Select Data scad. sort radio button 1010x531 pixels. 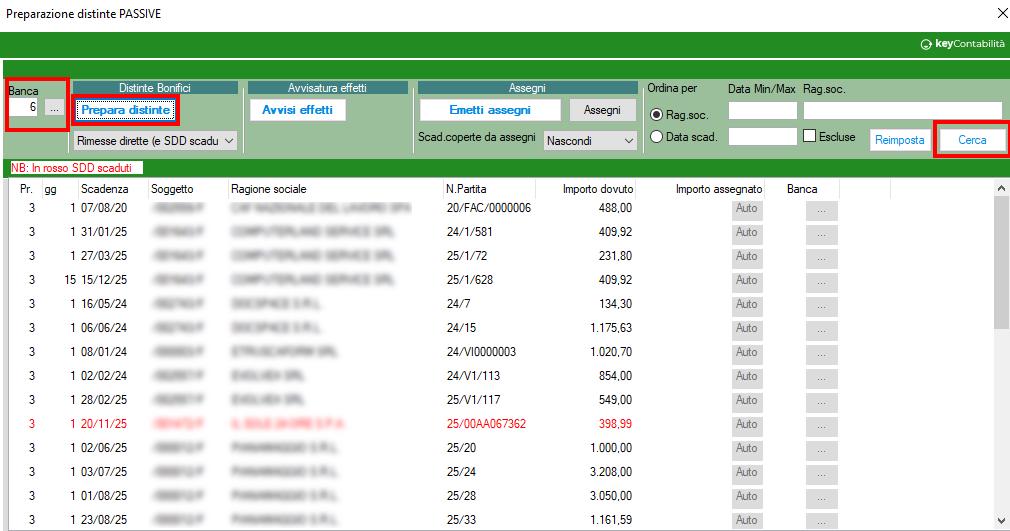pos(657,138)
